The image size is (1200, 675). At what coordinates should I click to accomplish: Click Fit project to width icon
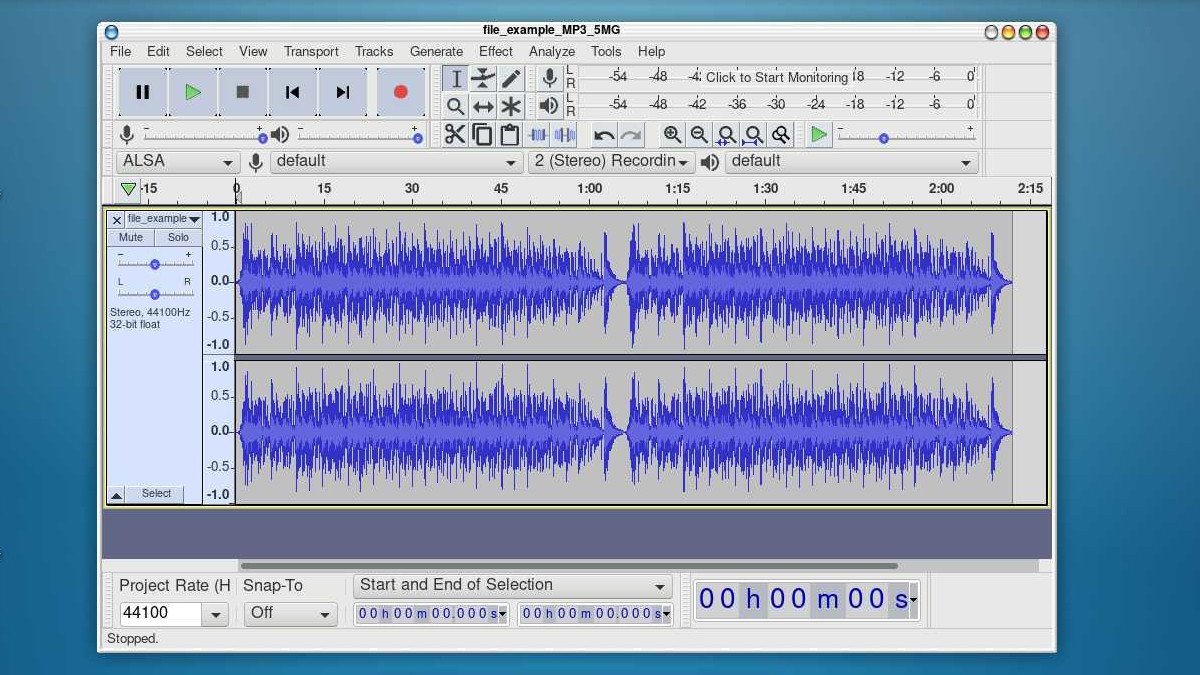click(x=754, y=134)
